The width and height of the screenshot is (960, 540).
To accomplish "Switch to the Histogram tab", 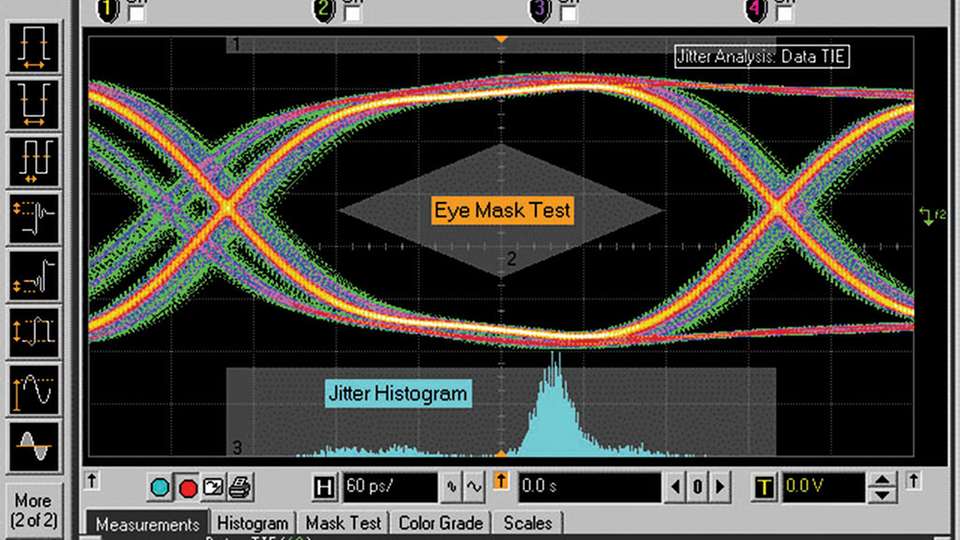I will (253, 523).
